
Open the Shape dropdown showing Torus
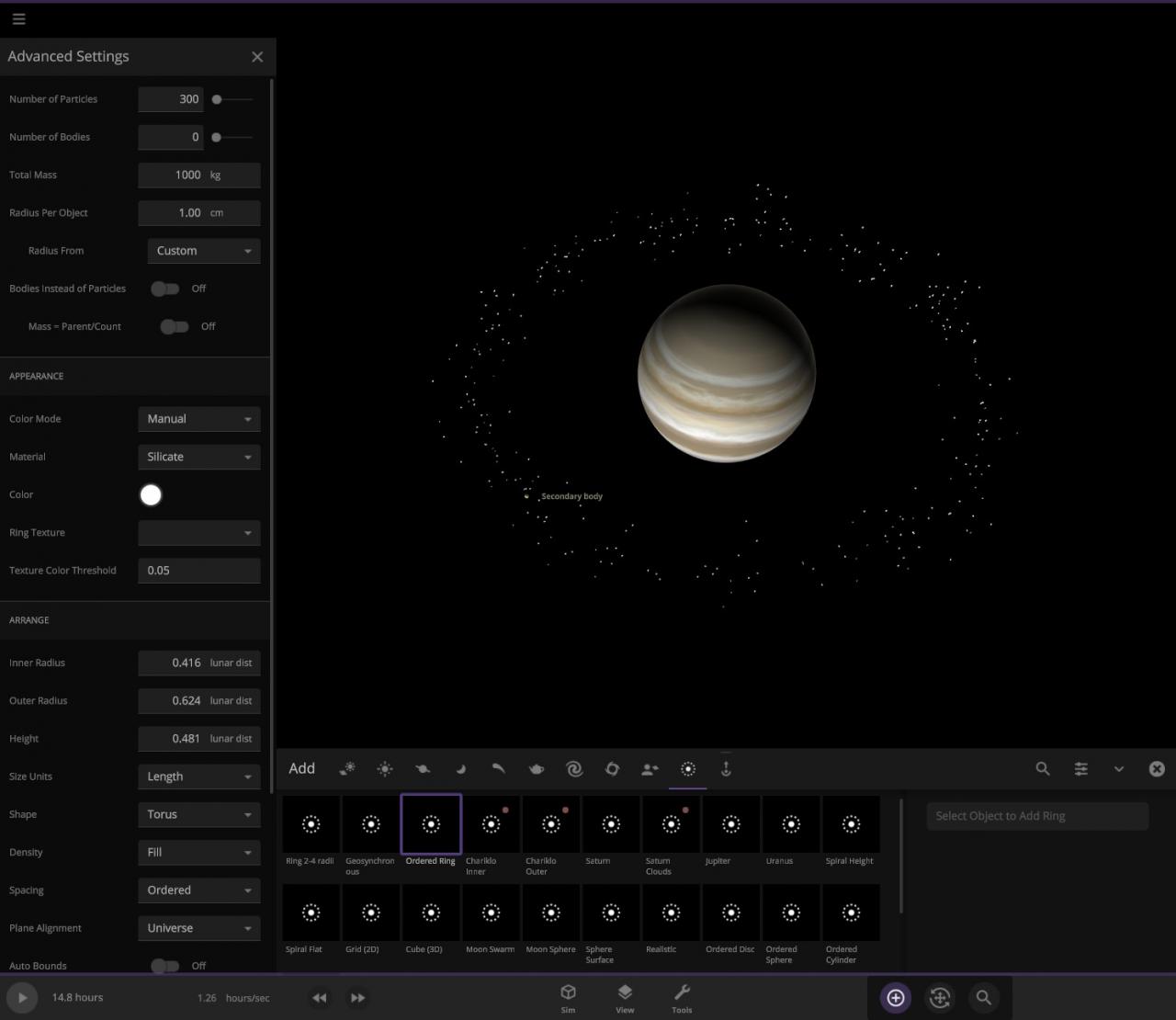pos(199,814)
